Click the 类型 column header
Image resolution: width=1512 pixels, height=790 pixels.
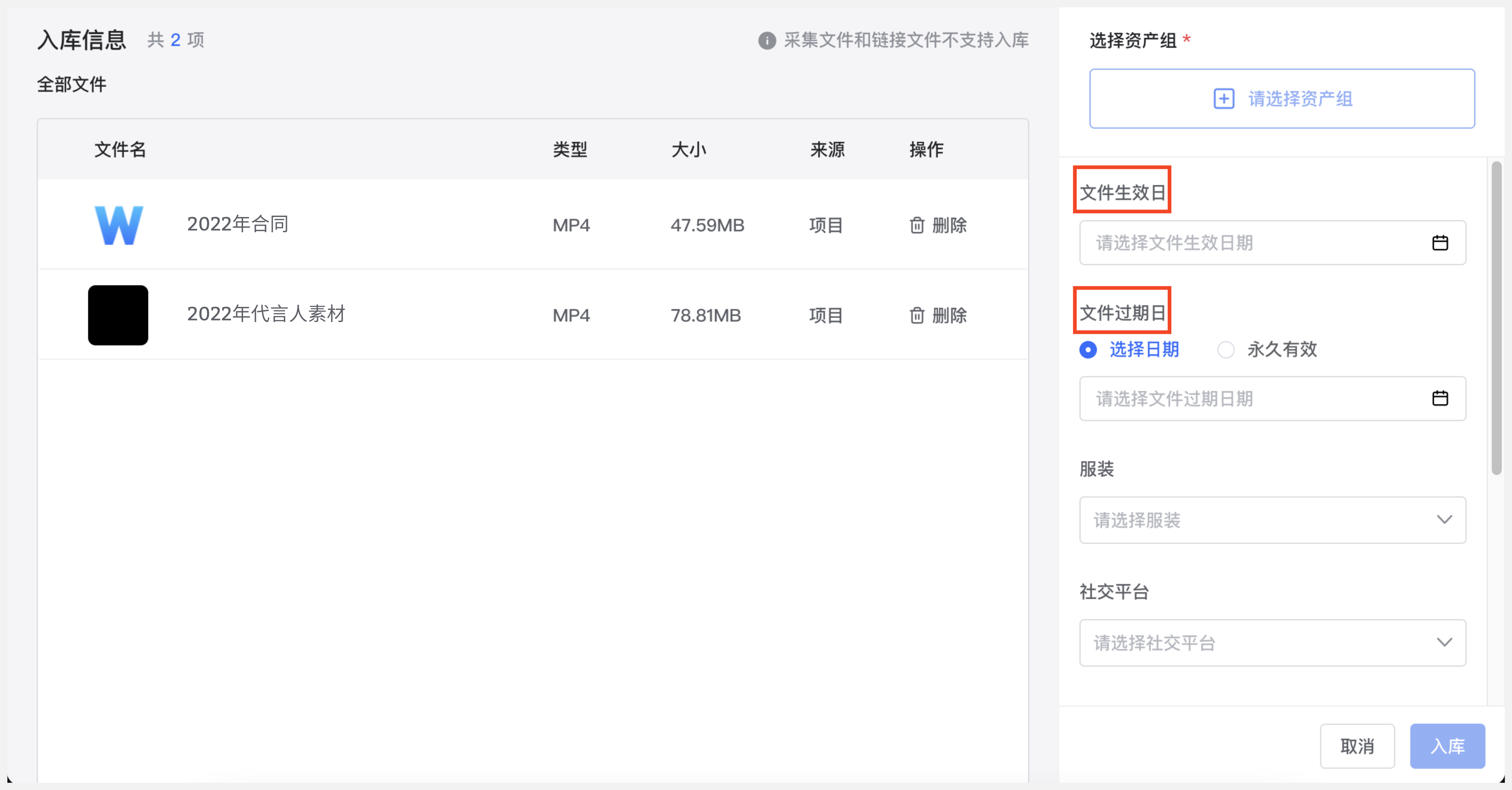click(570, 150)
